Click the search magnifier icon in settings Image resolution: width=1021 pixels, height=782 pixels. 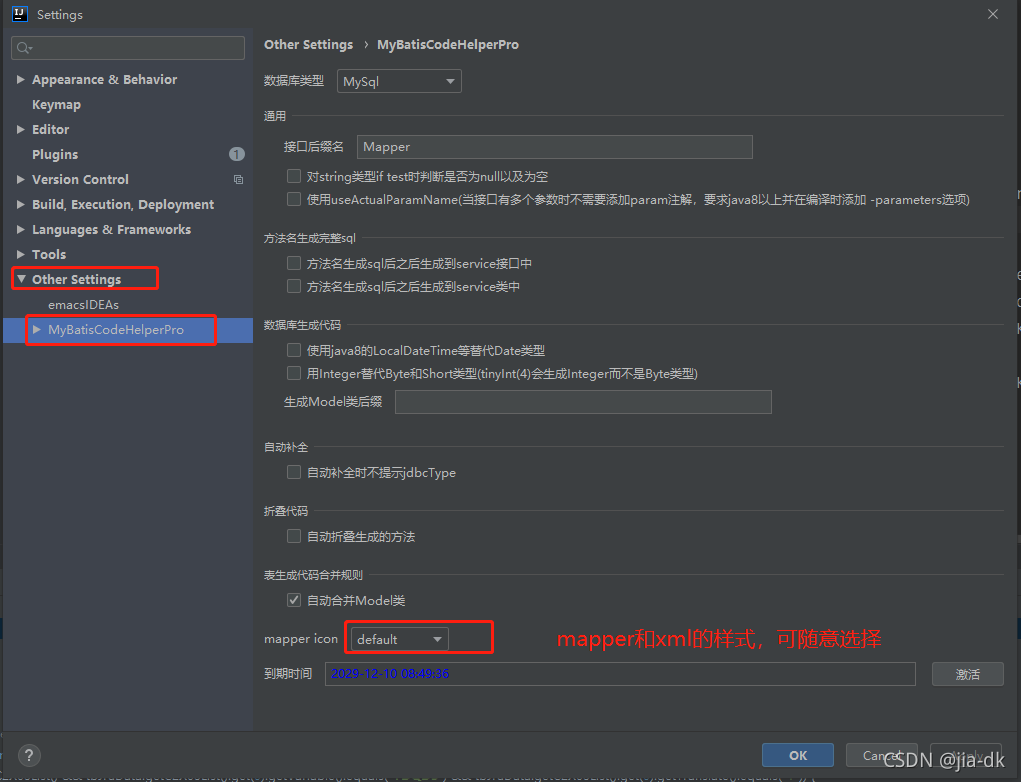click(x=23, y=48)
